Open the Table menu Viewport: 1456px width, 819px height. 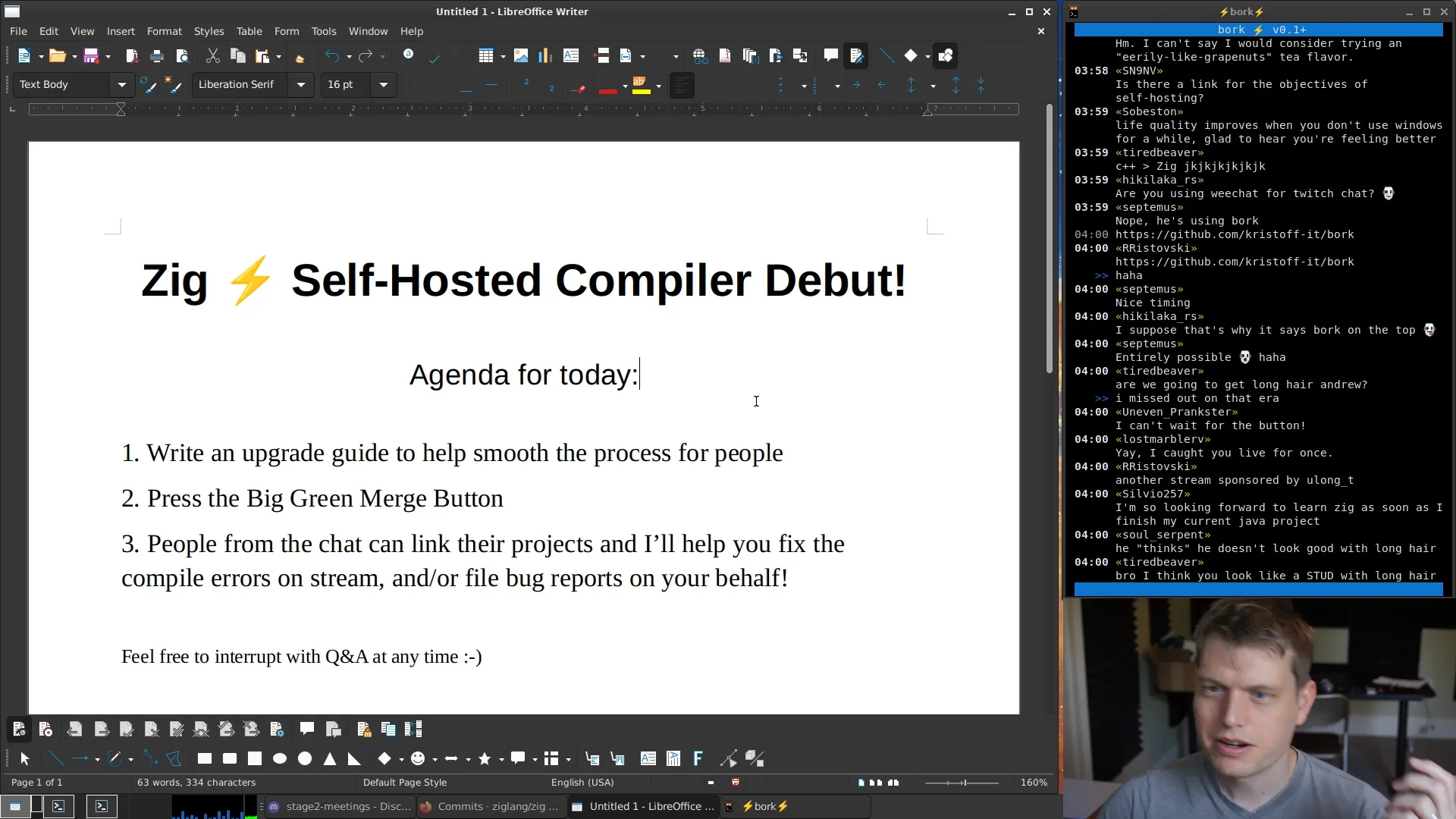click(x=249, y=31)
